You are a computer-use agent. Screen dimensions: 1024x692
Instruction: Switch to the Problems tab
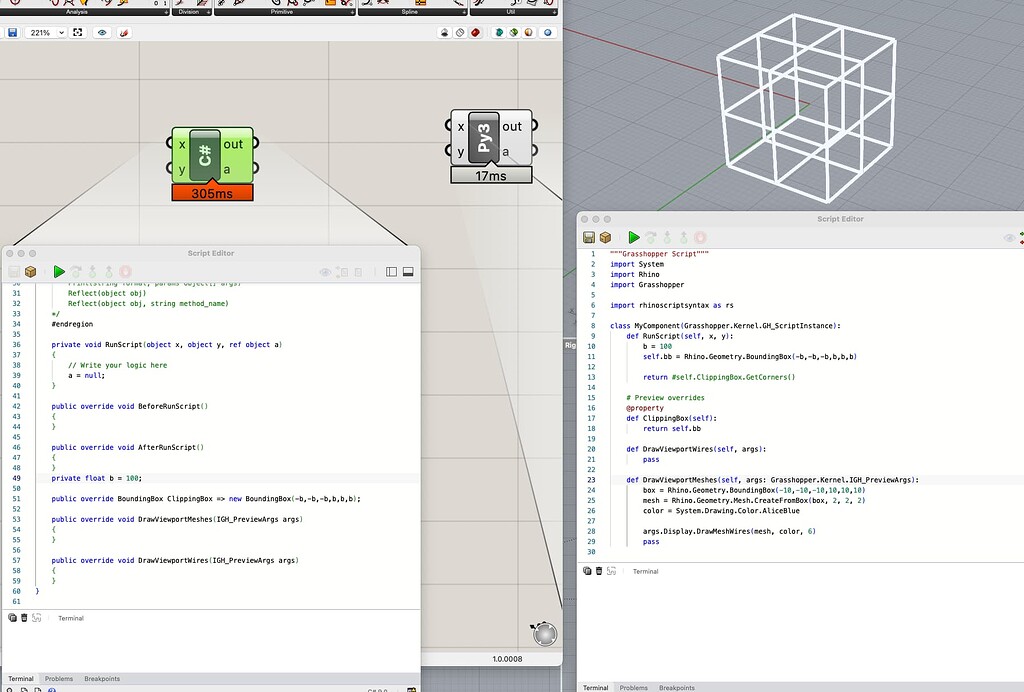(59, 678)
